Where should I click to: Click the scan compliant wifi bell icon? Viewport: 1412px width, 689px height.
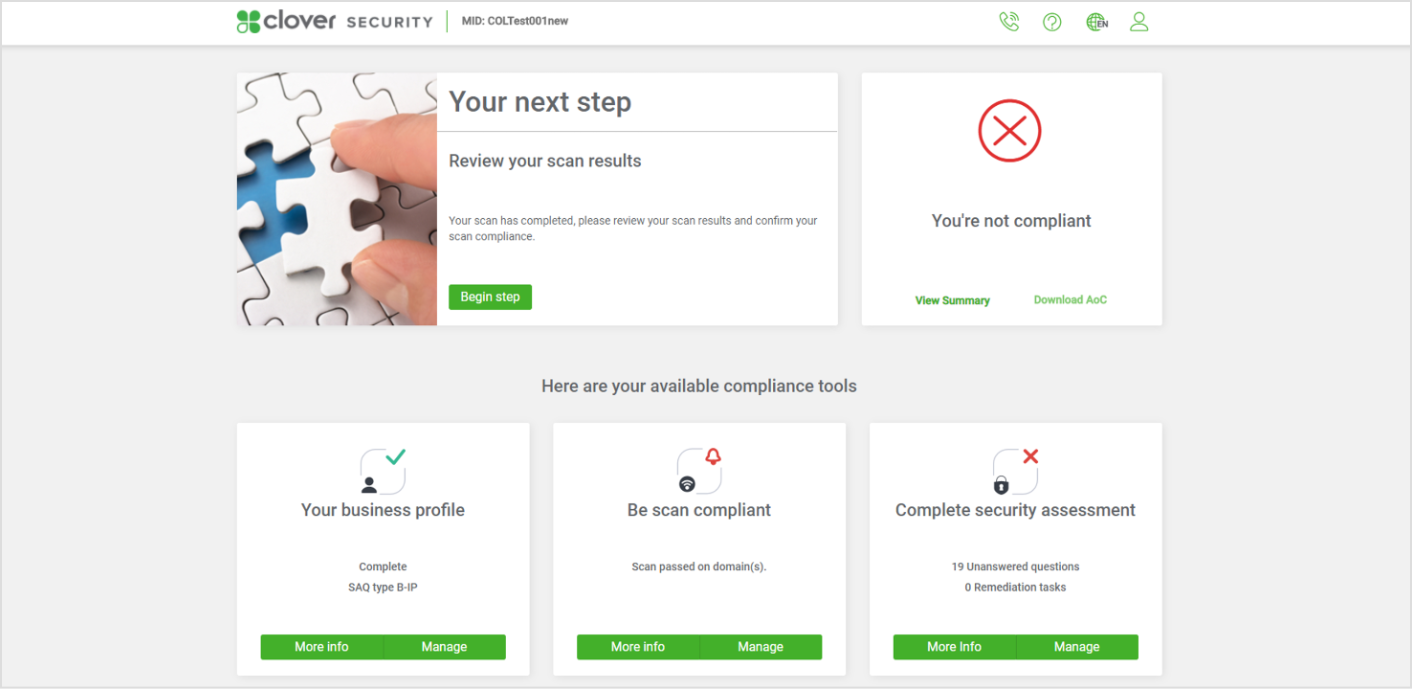(x=699, y=471)
